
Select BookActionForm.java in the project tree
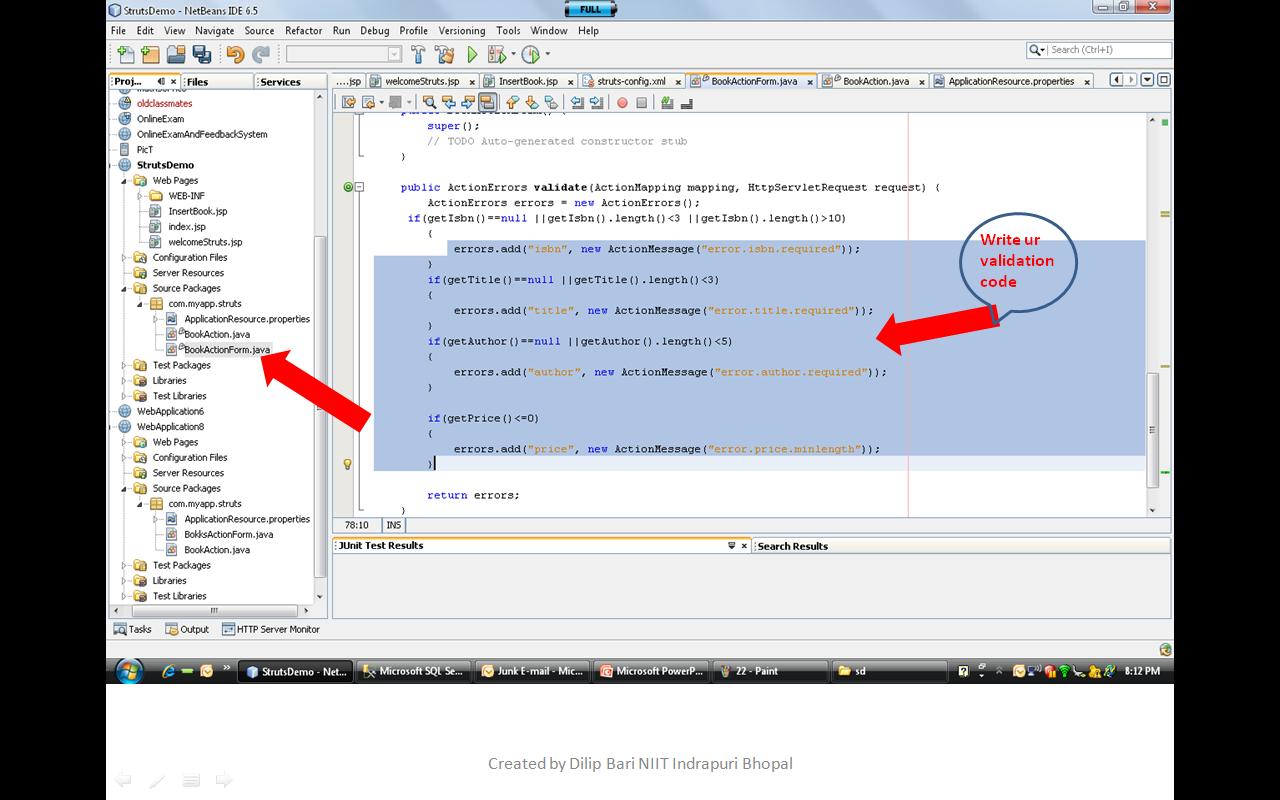pyautogui.click(x=225, y=350)
